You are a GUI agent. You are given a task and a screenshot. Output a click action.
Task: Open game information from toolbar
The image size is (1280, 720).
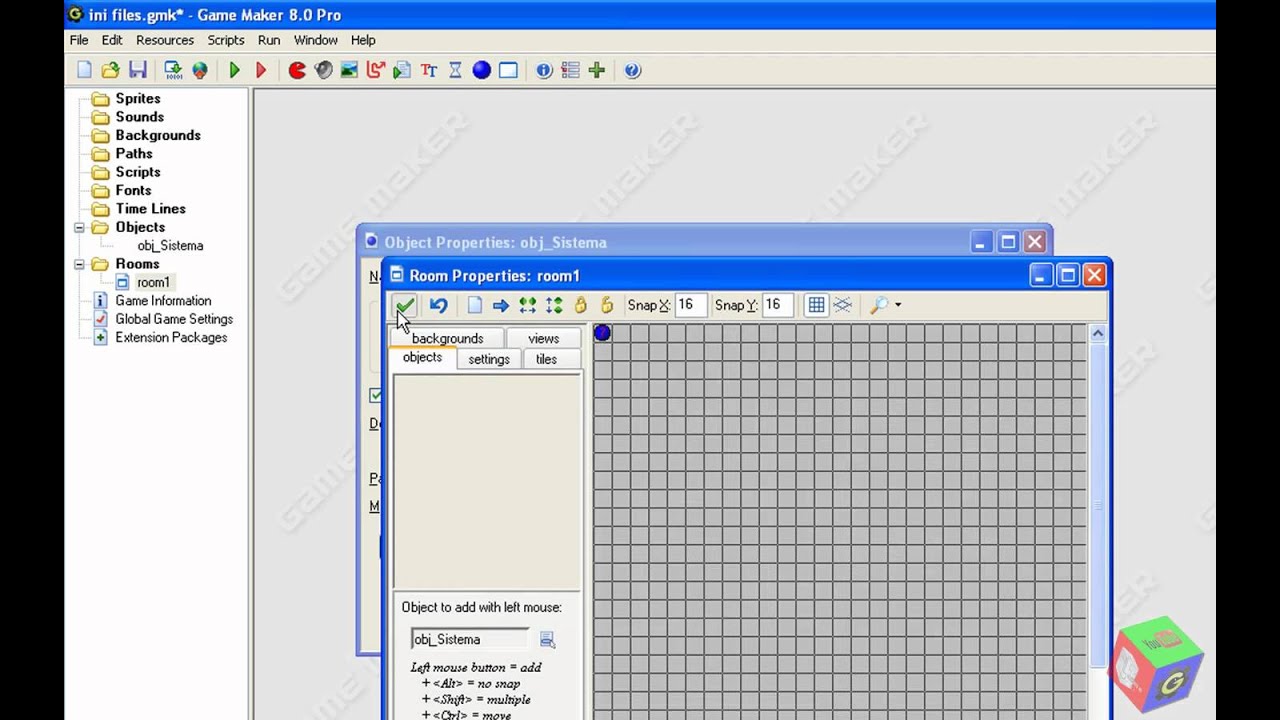coord(544,70)
